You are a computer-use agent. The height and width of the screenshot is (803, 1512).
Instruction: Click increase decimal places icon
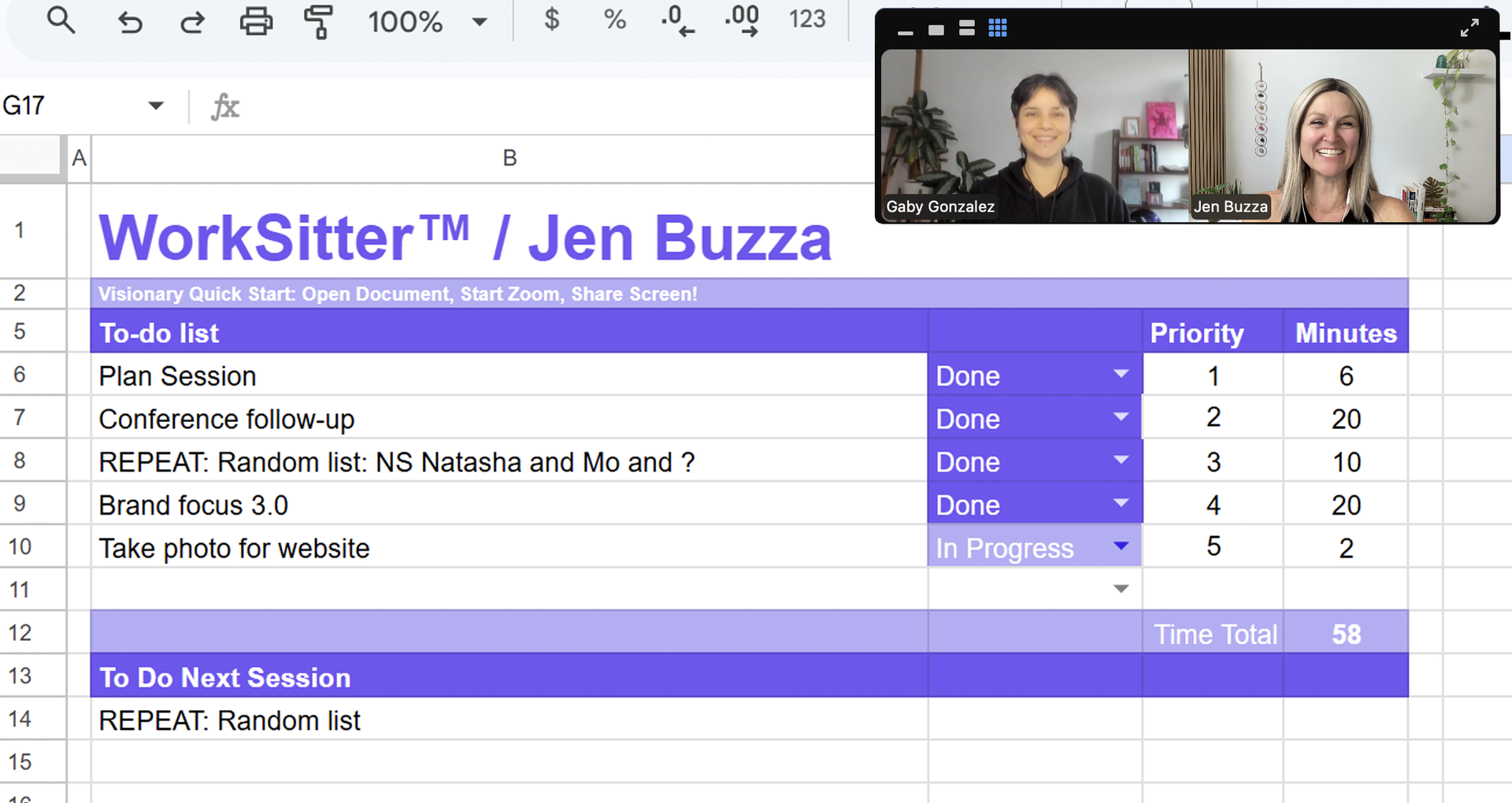point(742,20)
